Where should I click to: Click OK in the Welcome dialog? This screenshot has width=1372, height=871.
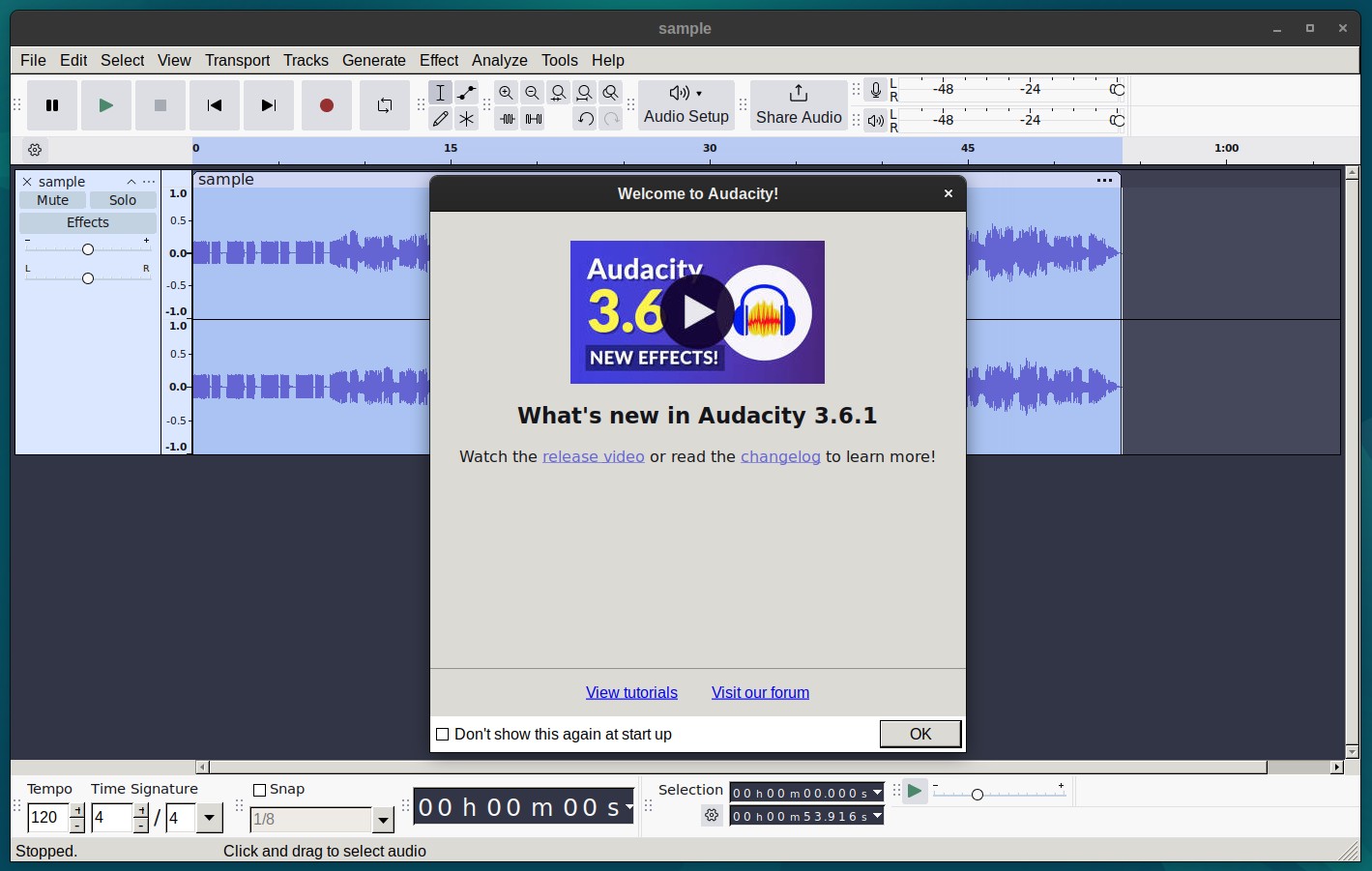(920, 734)
